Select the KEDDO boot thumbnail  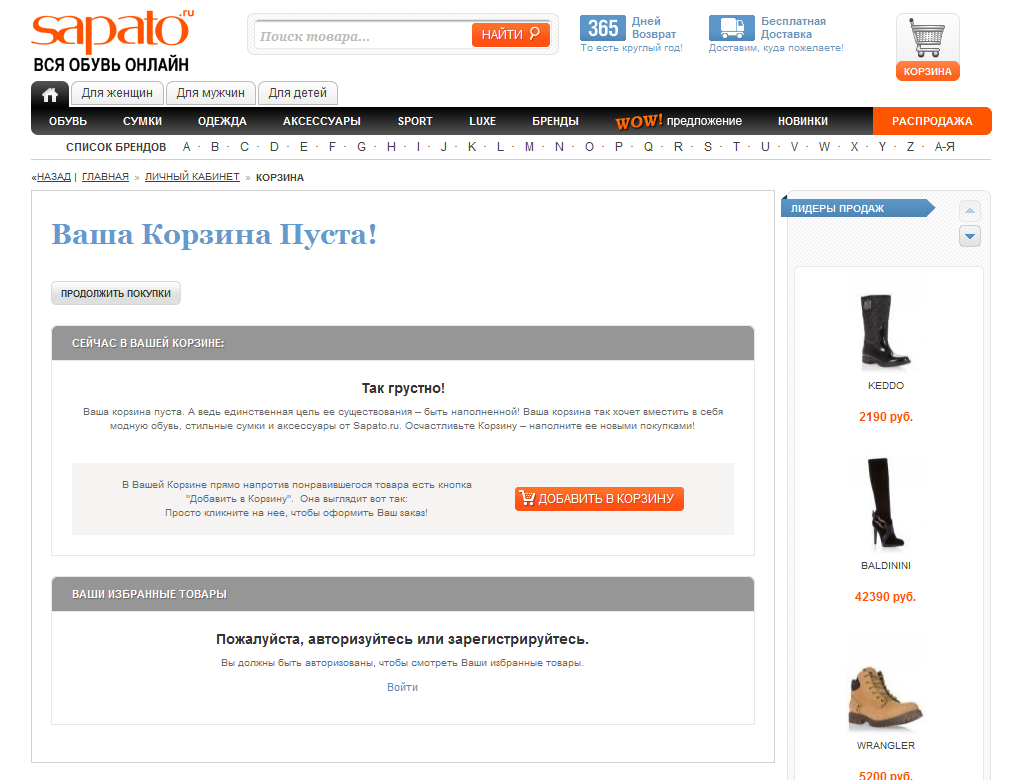tap(885, 332)
